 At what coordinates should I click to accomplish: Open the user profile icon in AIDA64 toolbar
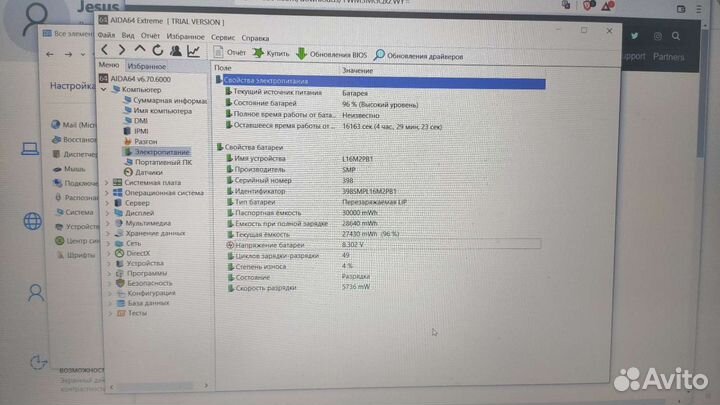[175, 51]
